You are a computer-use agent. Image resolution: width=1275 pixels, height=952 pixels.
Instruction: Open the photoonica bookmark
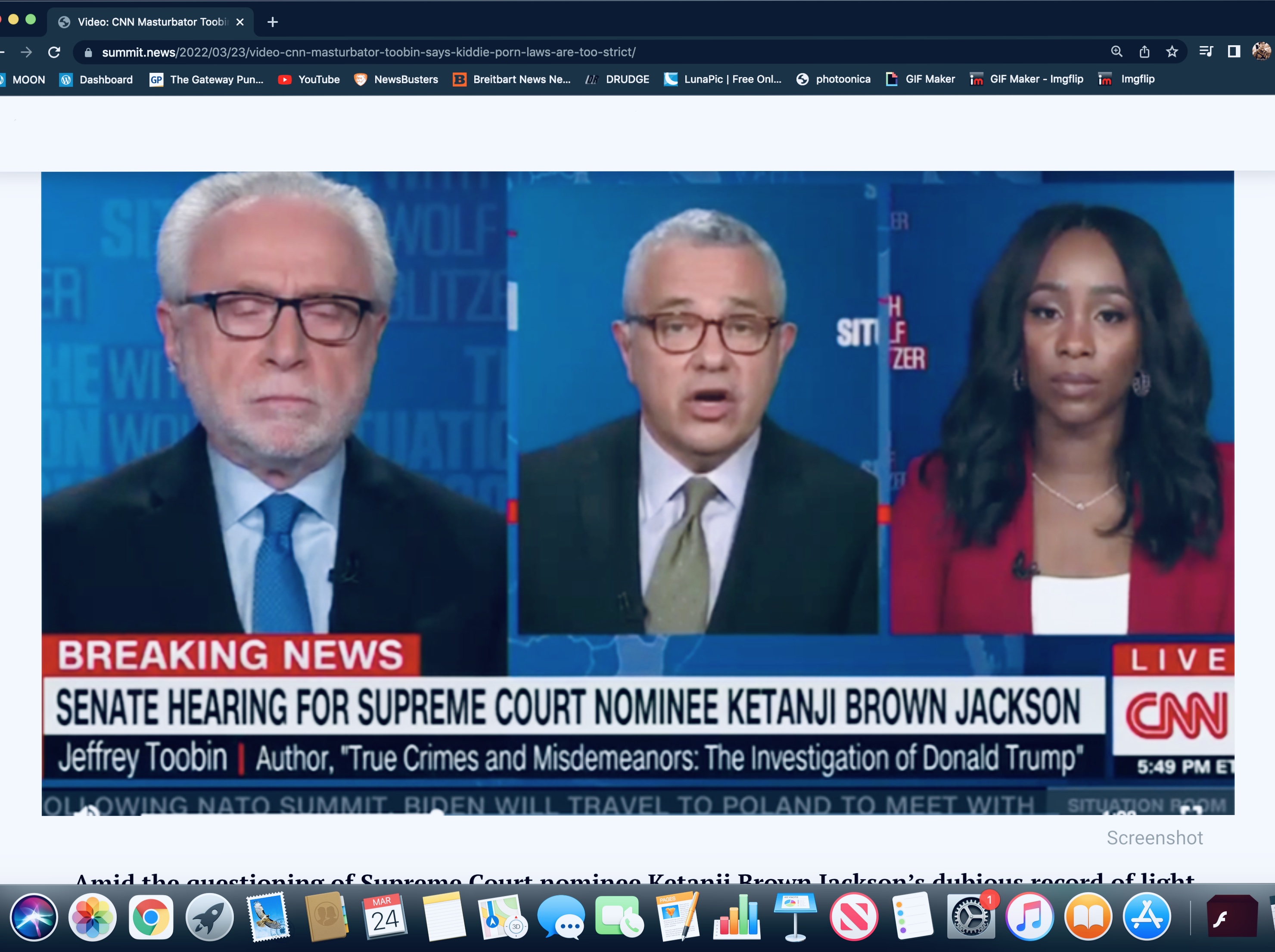(833, 80)
